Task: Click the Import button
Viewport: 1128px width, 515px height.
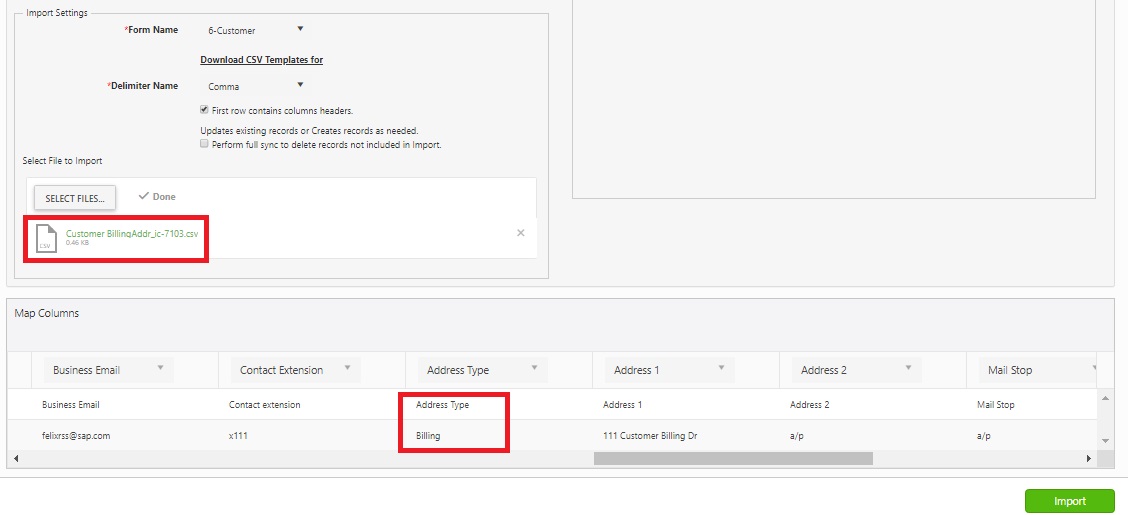Action: point(1070,501)
